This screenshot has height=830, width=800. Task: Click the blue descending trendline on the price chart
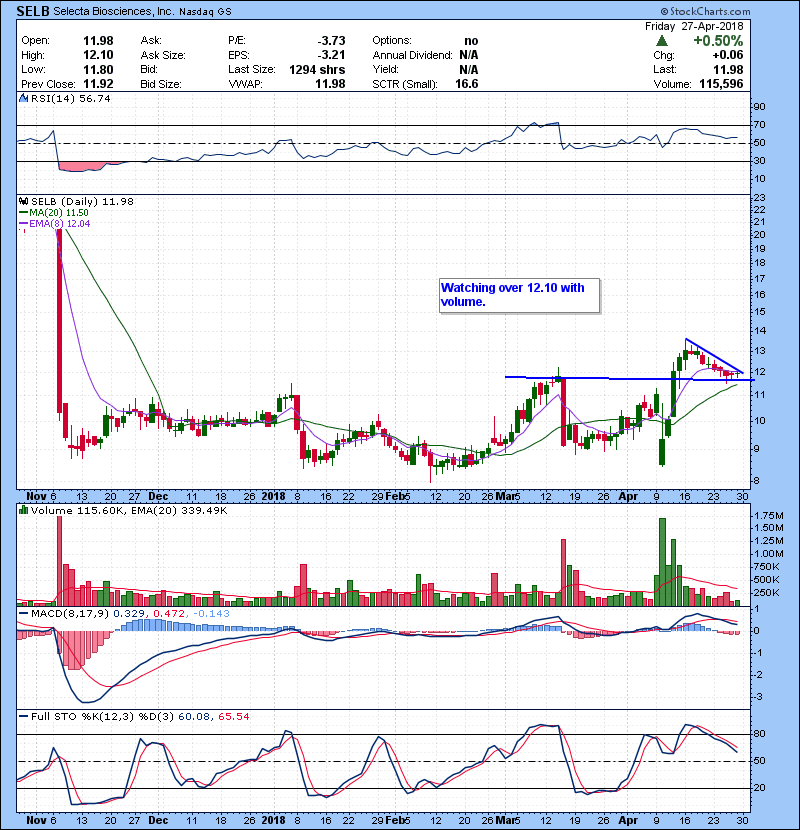coord(714,356)
